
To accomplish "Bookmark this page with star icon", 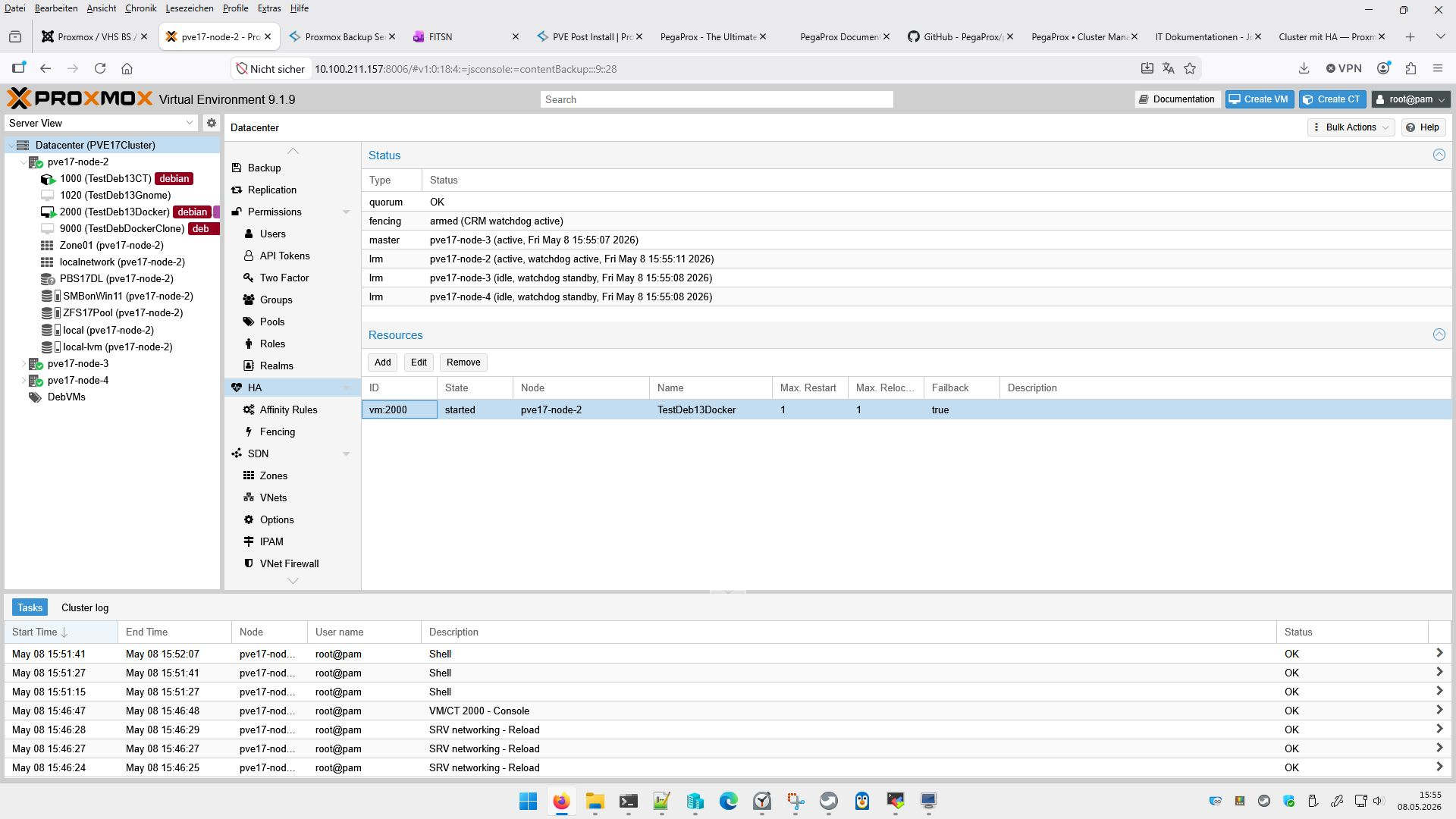I will [x=1190, y=68].
